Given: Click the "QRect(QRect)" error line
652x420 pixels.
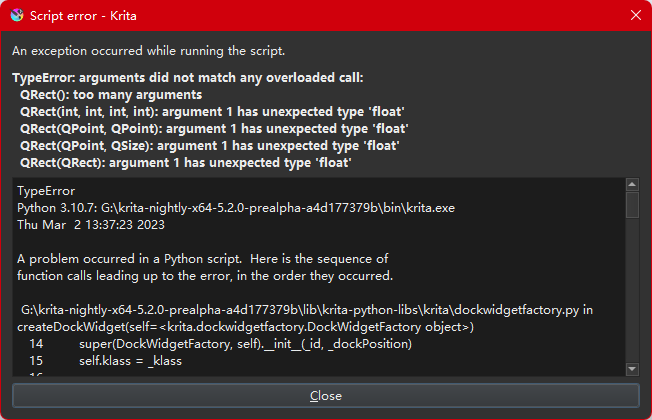Looking at the screenshot, I should [x=185, y=163].
